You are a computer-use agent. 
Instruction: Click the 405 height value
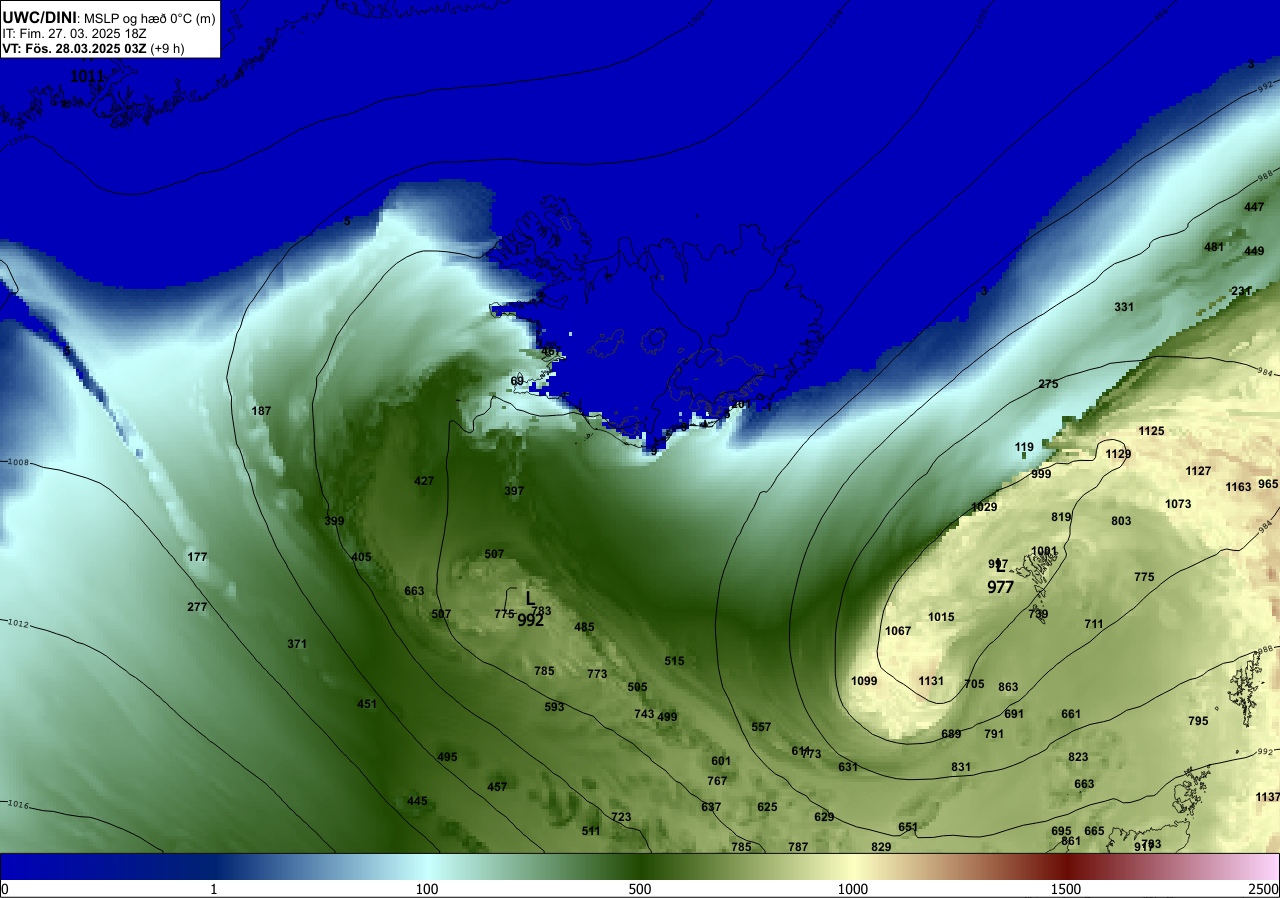(x=361, y=557)
